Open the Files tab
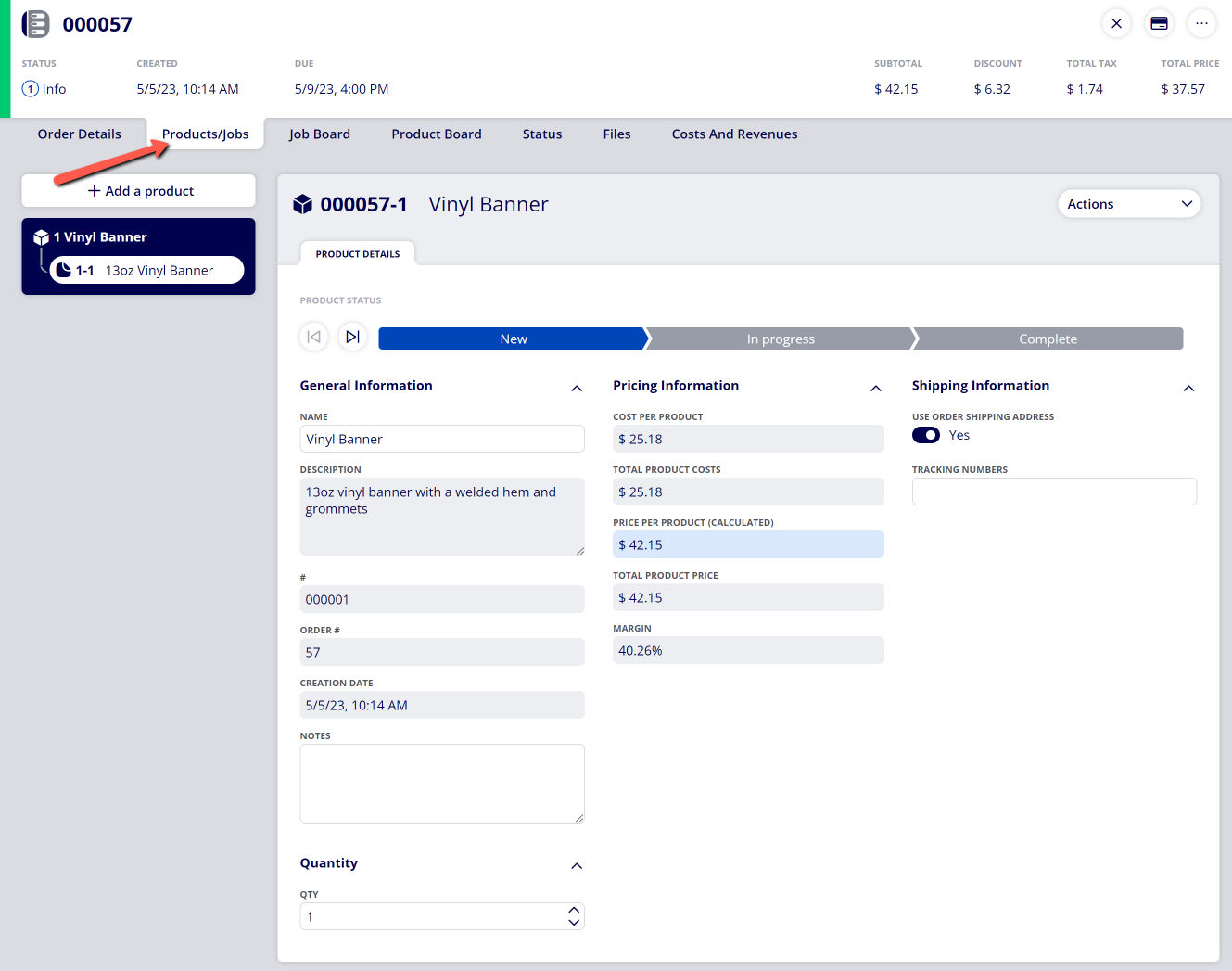Screen dimensions: 1232x971 616,134
